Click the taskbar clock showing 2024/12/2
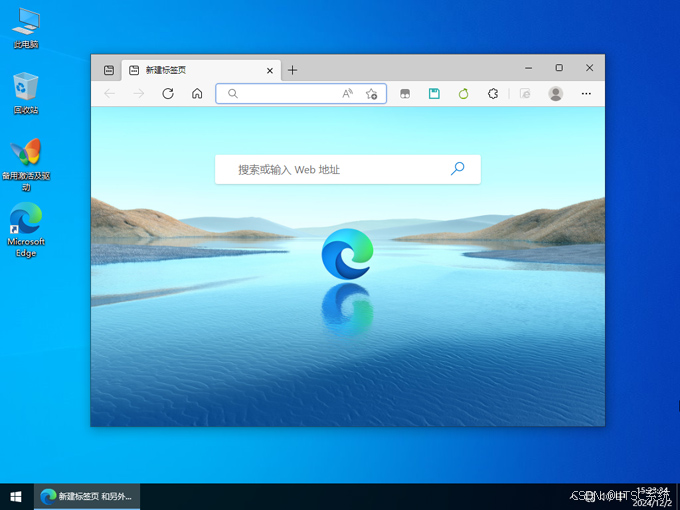The height and width of the screenshot is (510, 680). point(653,497)
